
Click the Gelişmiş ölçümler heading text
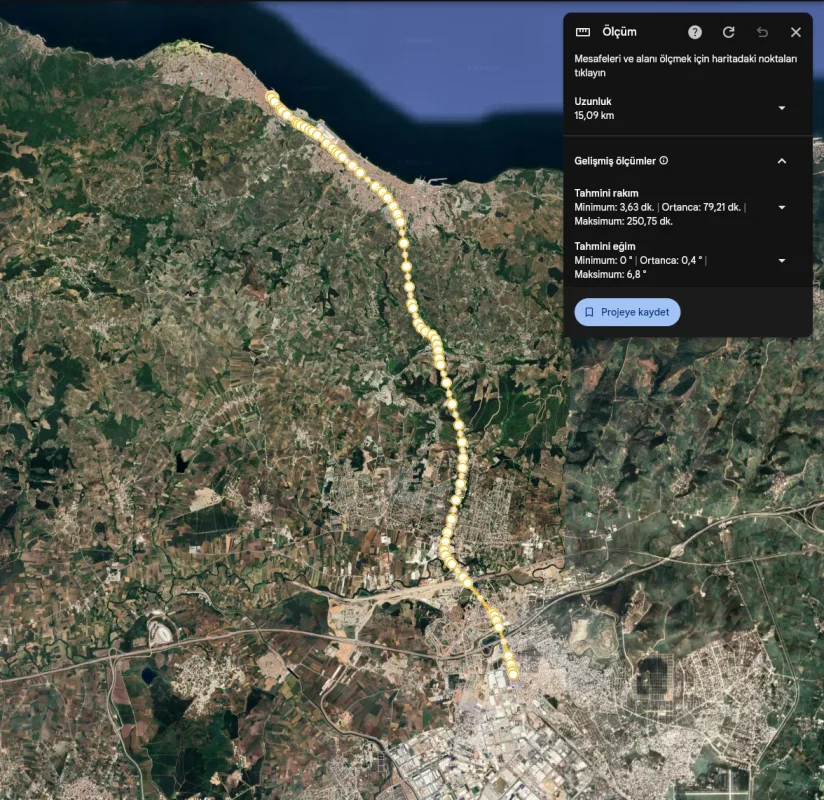coord(615,161)
